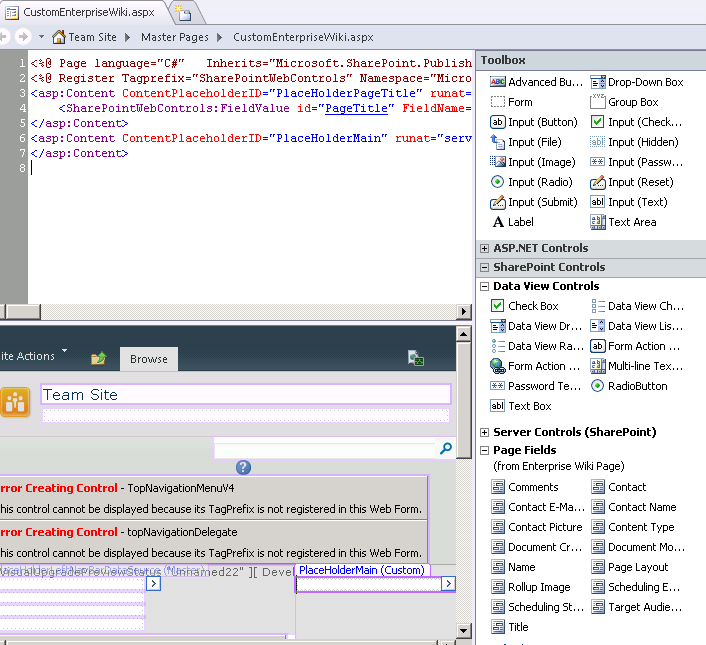Insert the Contact Picture page field
This screenshot has width=706, height=645.
[x=536, y=527]
